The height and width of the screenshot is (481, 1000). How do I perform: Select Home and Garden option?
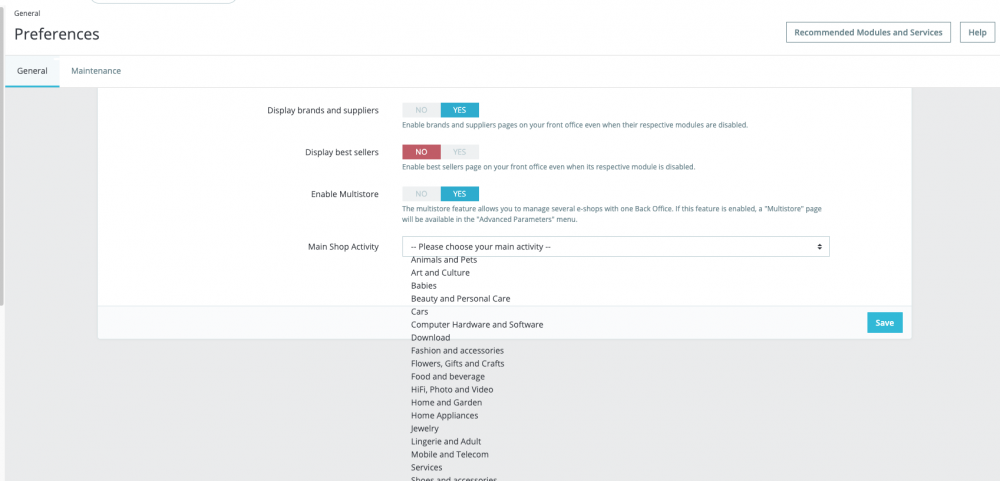(446, 403)
